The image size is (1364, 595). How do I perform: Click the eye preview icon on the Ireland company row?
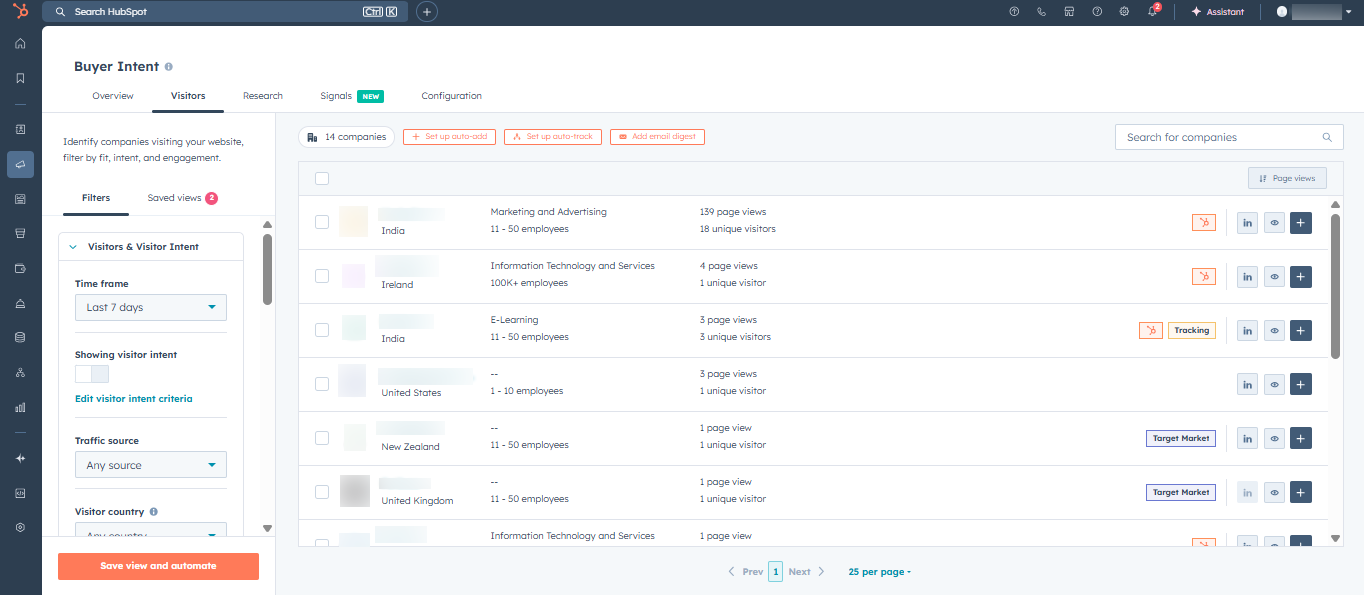click(x=1274, y=276)
